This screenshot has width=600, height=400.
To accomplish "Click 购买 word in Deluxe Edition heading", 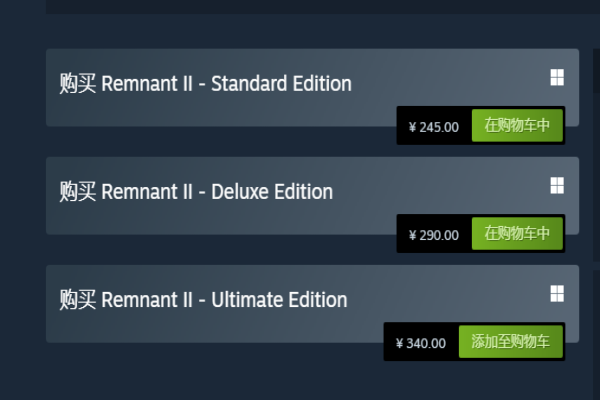I will [78, 192].
